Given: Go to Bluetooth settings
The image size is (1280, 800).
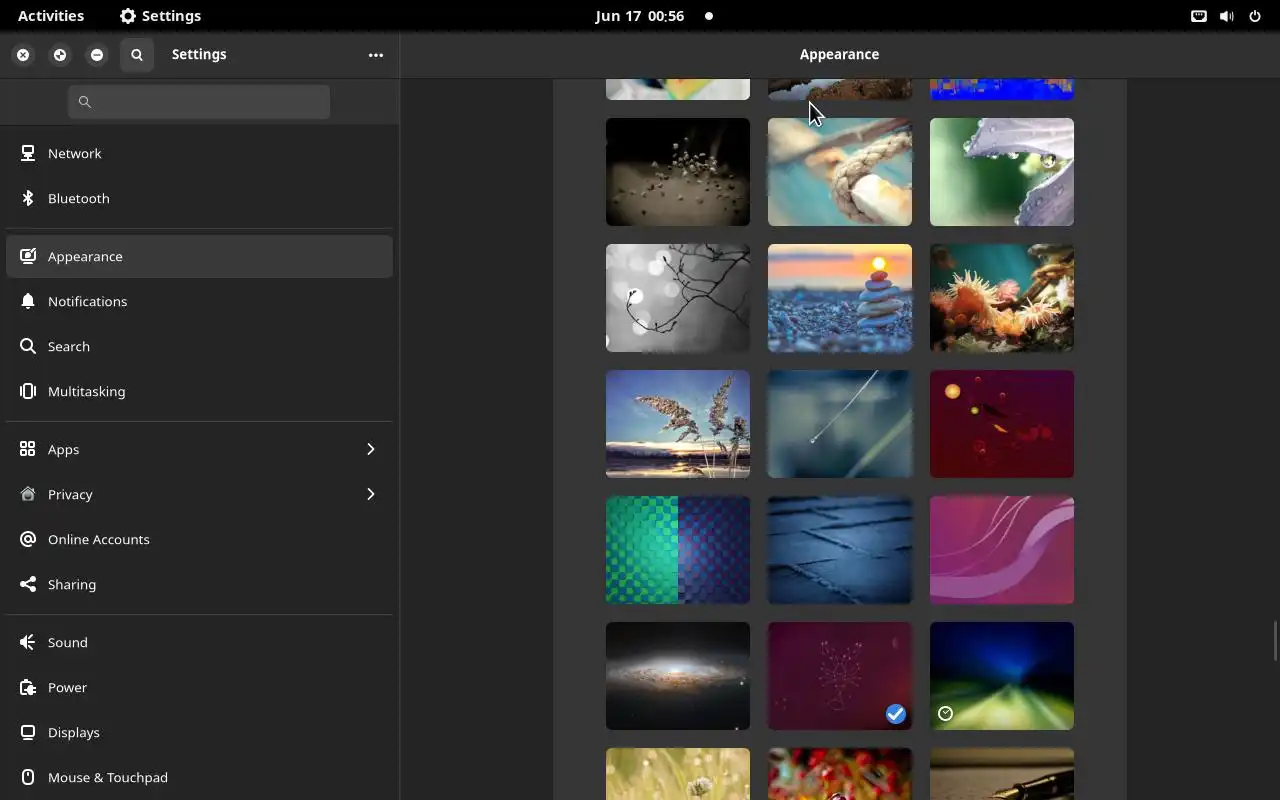Looking at the screenshot, I should pyautogui.click(x=199, y=198).
